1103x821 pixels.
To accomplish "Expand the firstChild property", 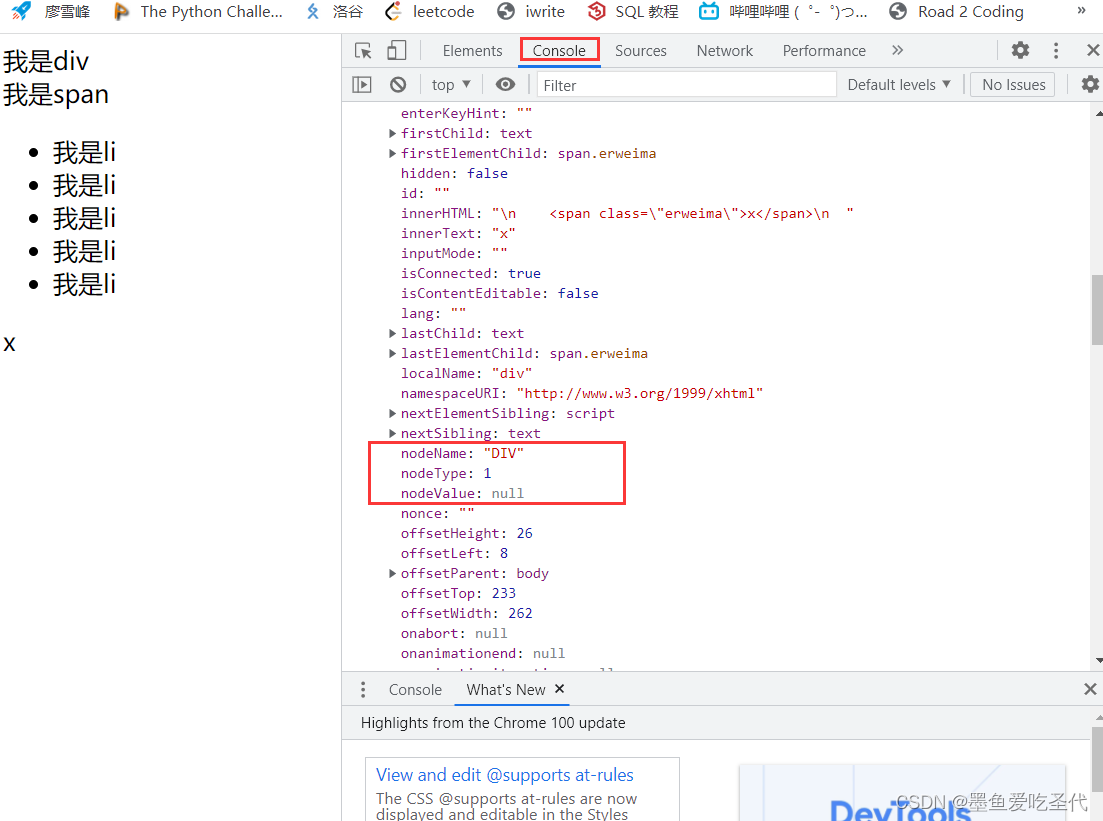I will click(x=393, y=133).
